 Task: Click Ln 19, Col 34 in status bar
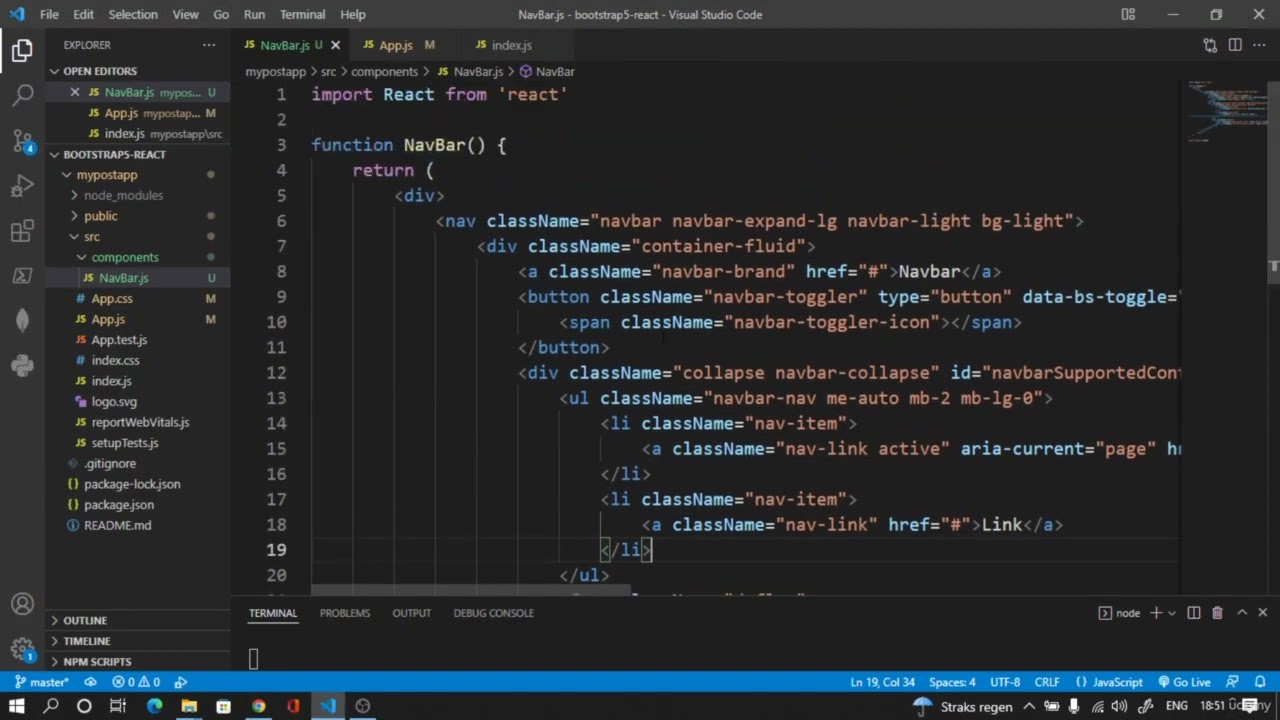point(882,682)
